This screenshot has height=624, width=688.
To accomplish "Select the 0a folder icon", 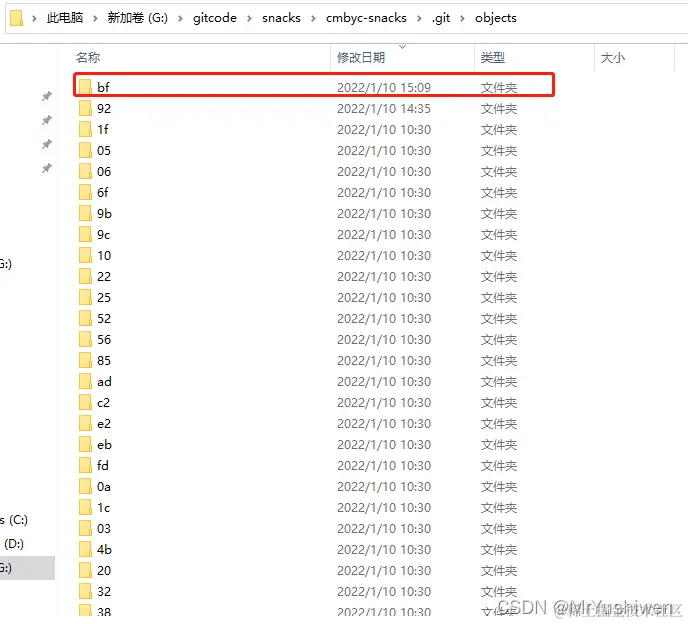I will coord(85,487).
